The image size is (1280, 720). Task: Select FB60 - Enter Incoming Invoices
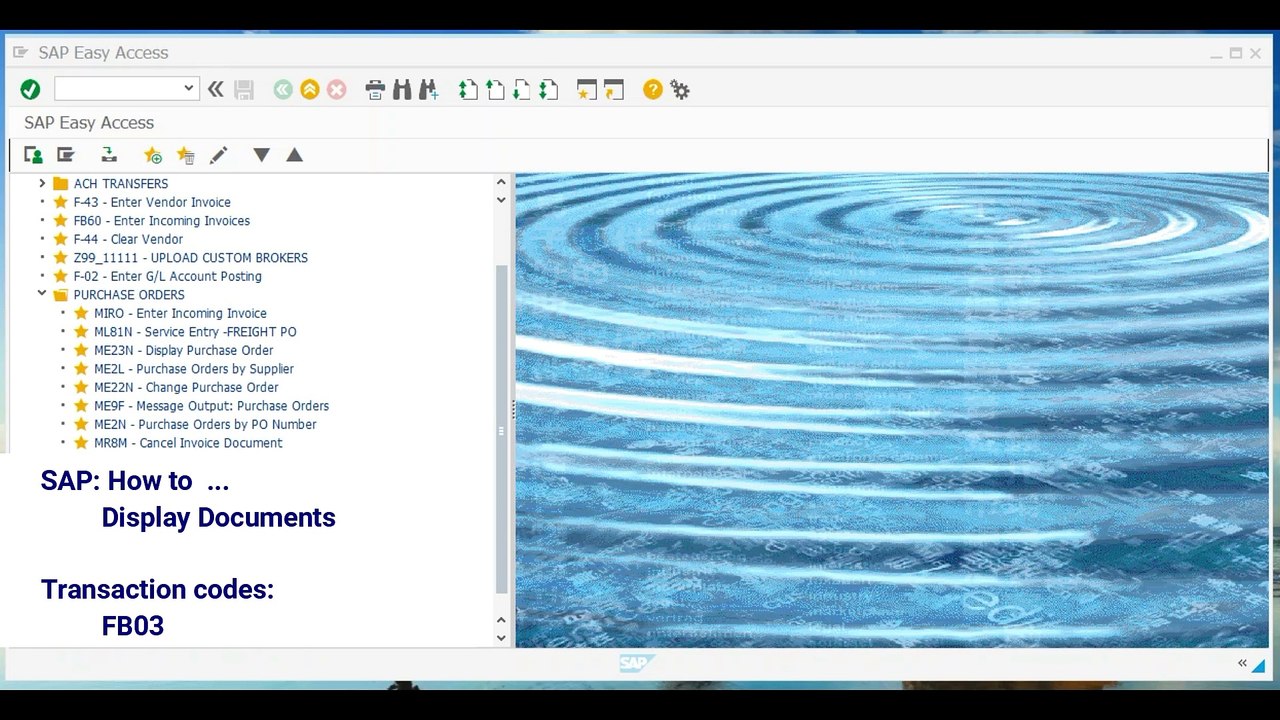162,221
